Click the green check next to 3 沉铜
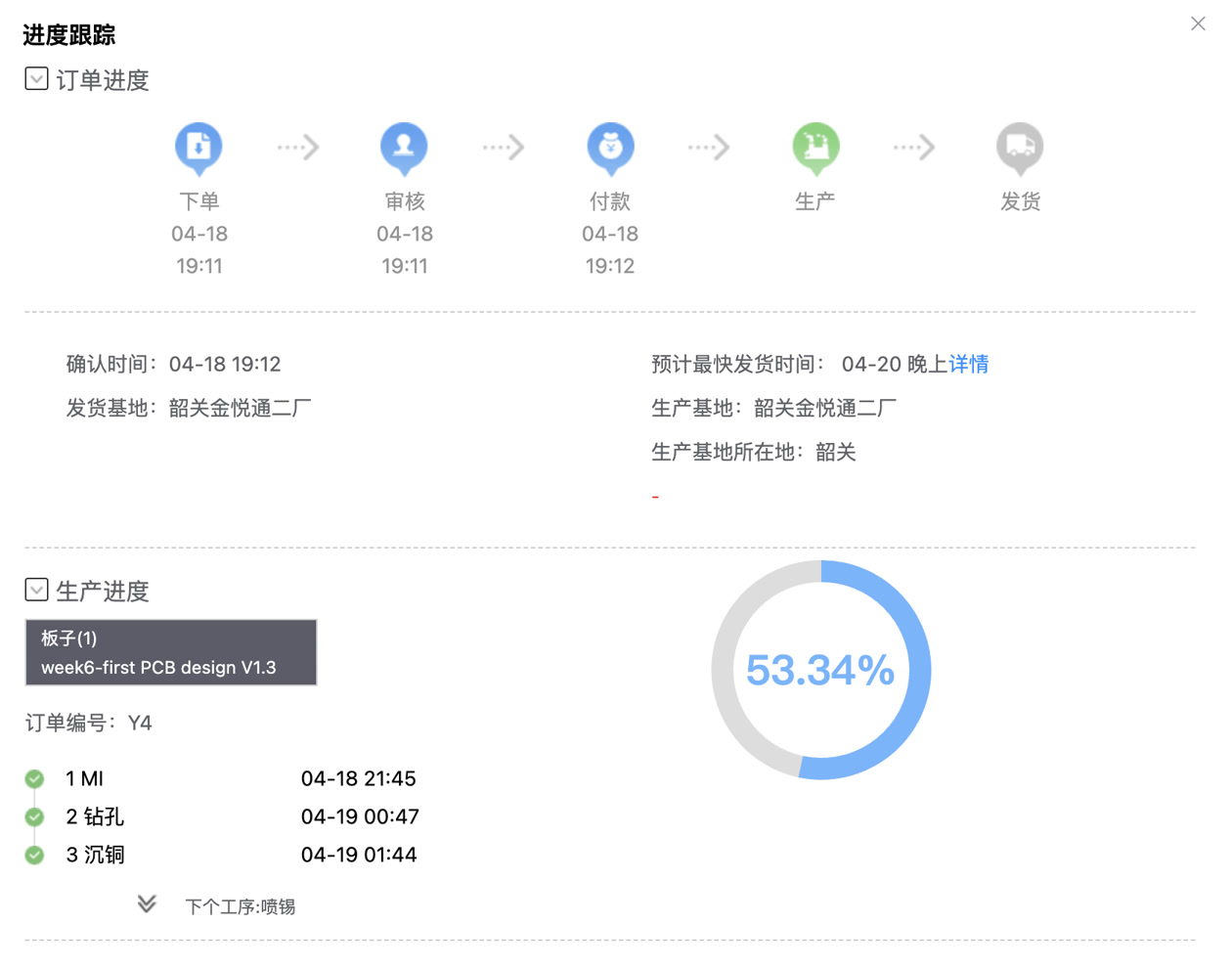 tap(35, 856)
